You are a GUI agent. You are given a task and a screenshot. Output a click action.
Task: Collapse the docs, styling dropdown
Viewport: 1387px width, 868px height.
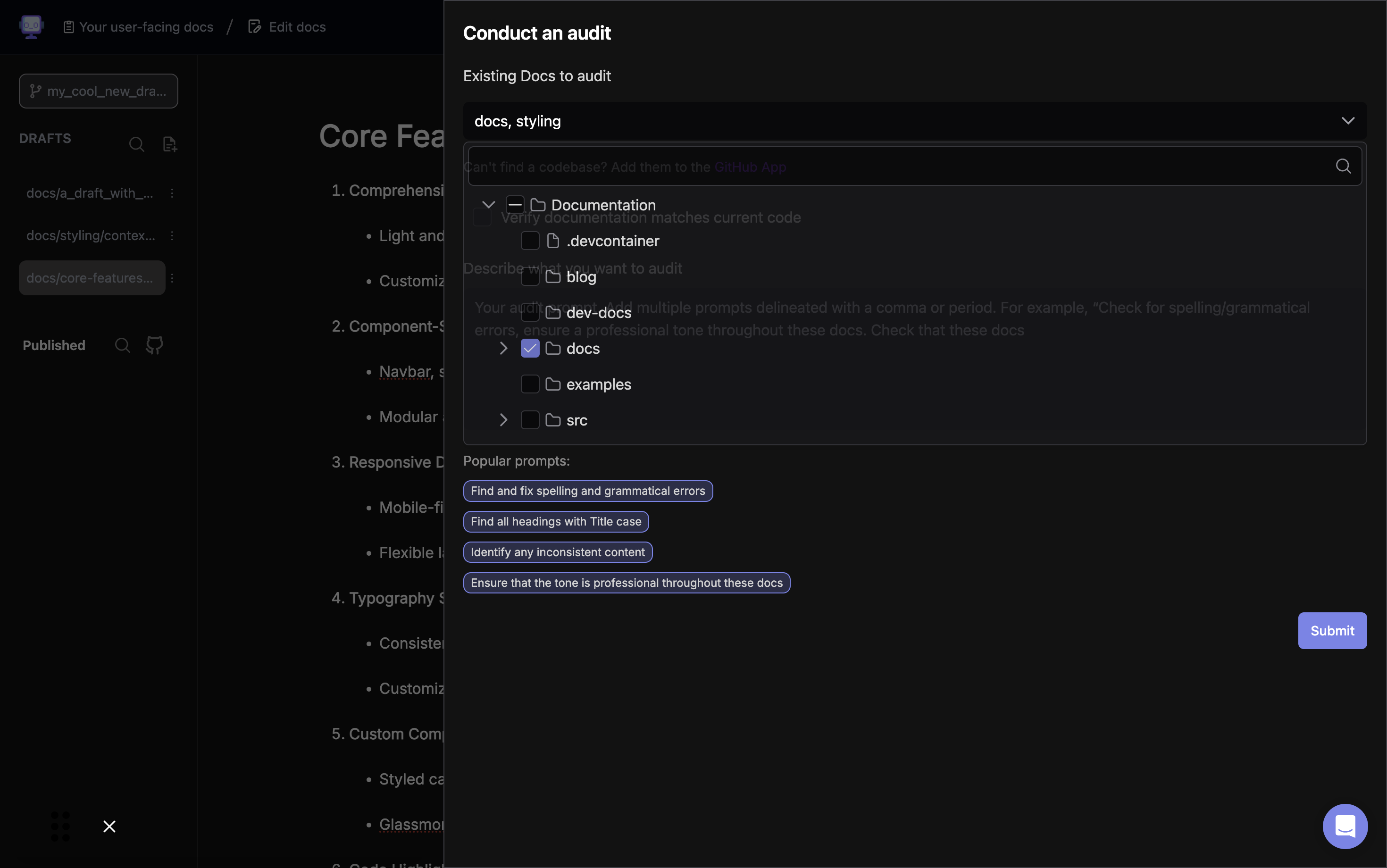1347,121
